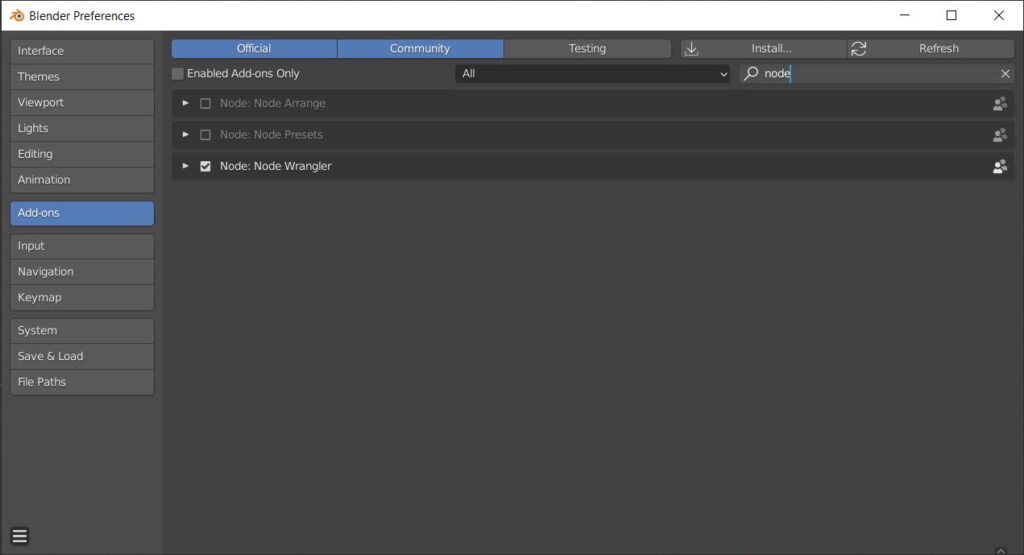Click the Node: Node Arrange label

(x=272, y=103)
